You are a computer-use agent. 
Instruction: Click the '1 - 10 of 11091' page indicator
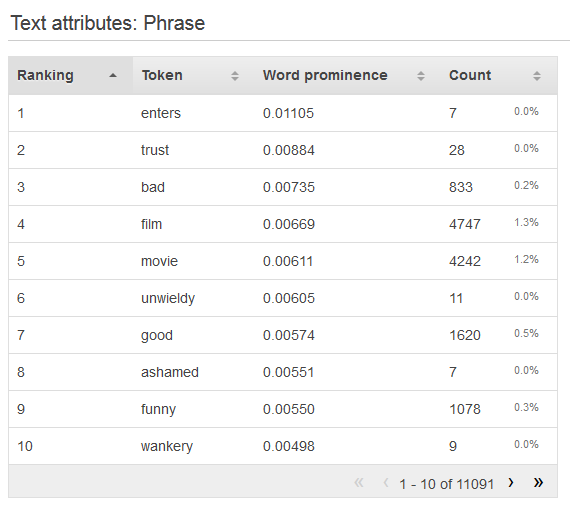446,484
